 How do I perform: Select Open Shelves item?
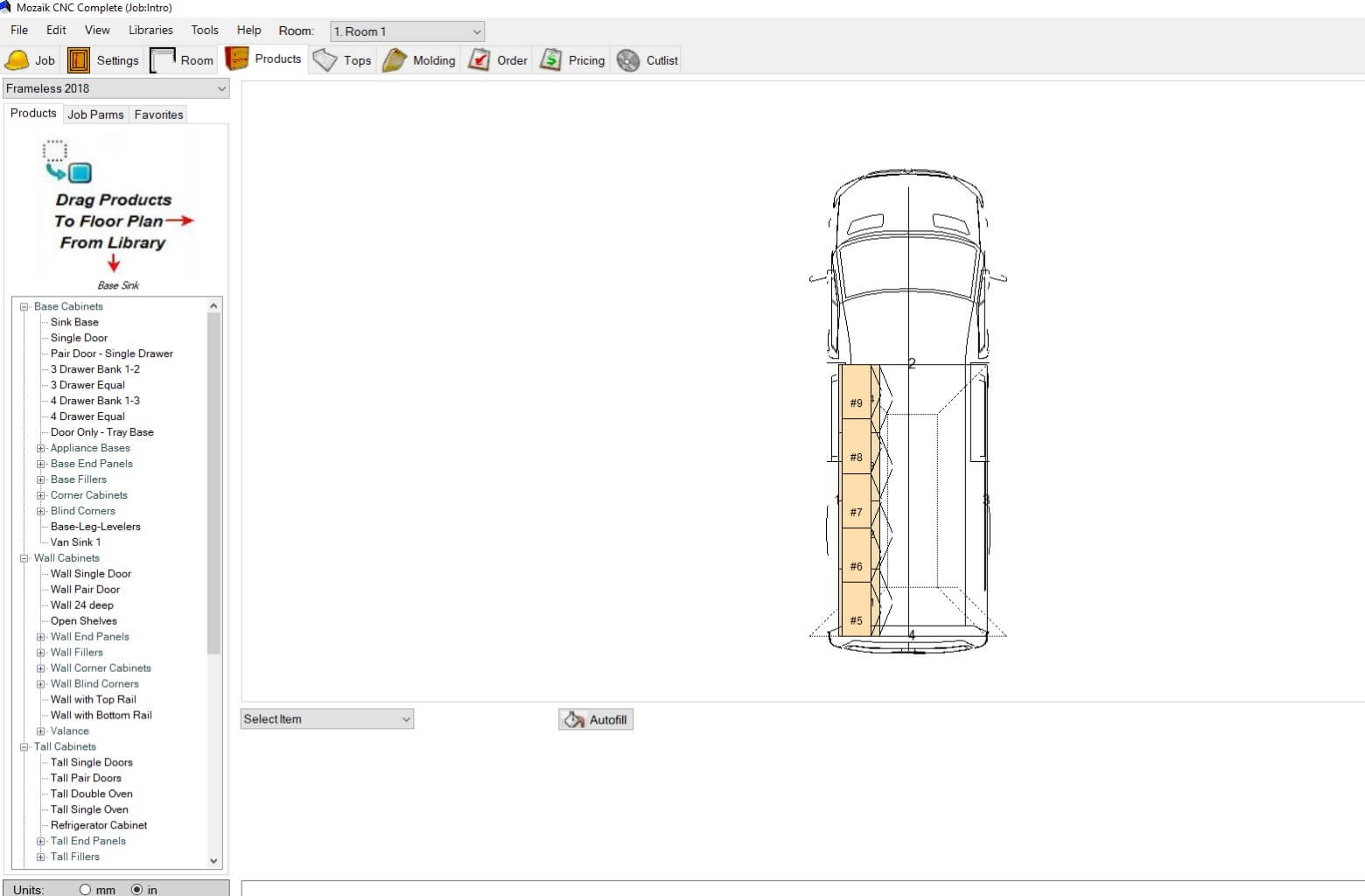pyautogui.click(x=83, y=621)
